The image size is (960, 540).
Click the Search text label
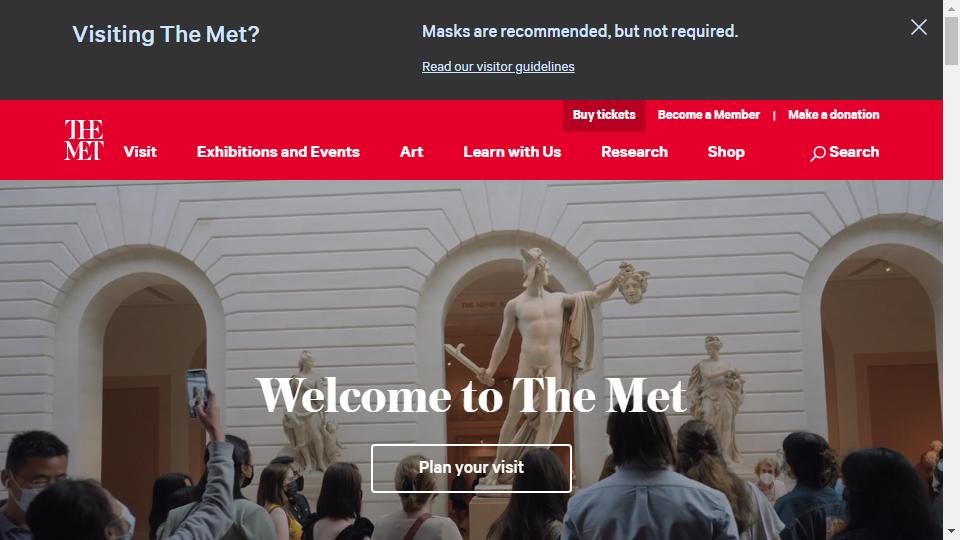[x=854, y=152]
